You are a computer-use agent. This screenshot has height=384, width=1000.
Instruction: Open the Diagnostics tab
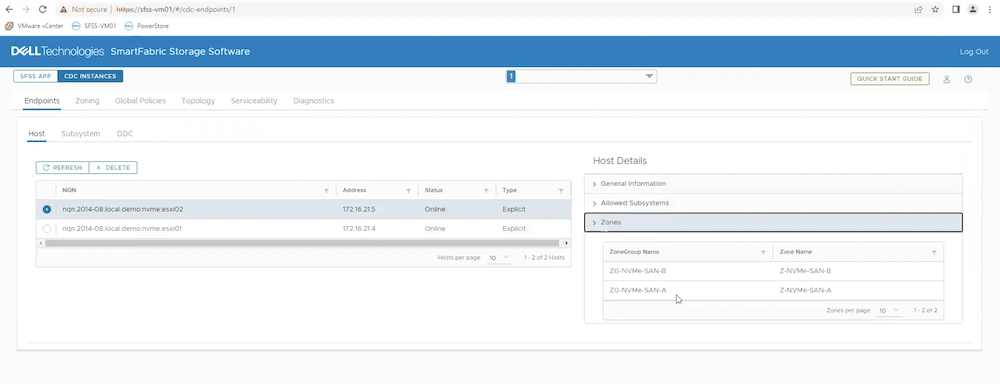tap(314, 101)
